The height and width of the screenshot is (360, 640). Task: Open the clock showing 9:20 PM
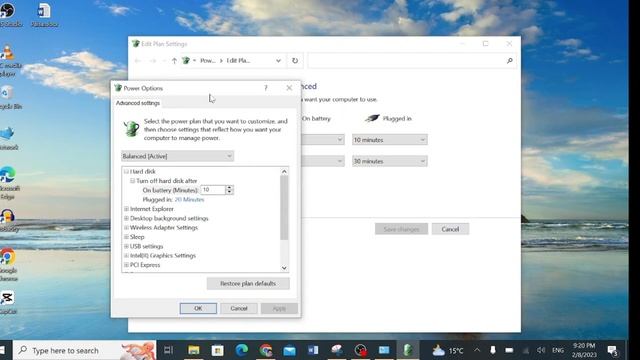pos(584,350)
